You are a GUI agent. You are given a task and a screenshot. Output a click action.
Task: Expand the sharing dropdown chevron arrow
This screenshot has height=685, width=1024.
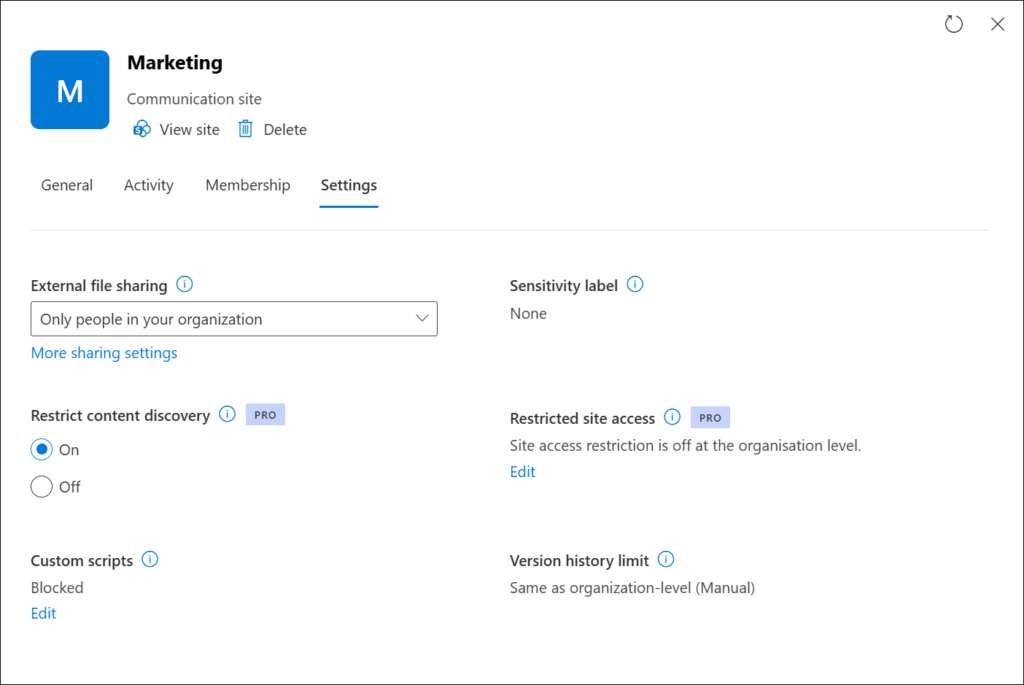[421, 319]
